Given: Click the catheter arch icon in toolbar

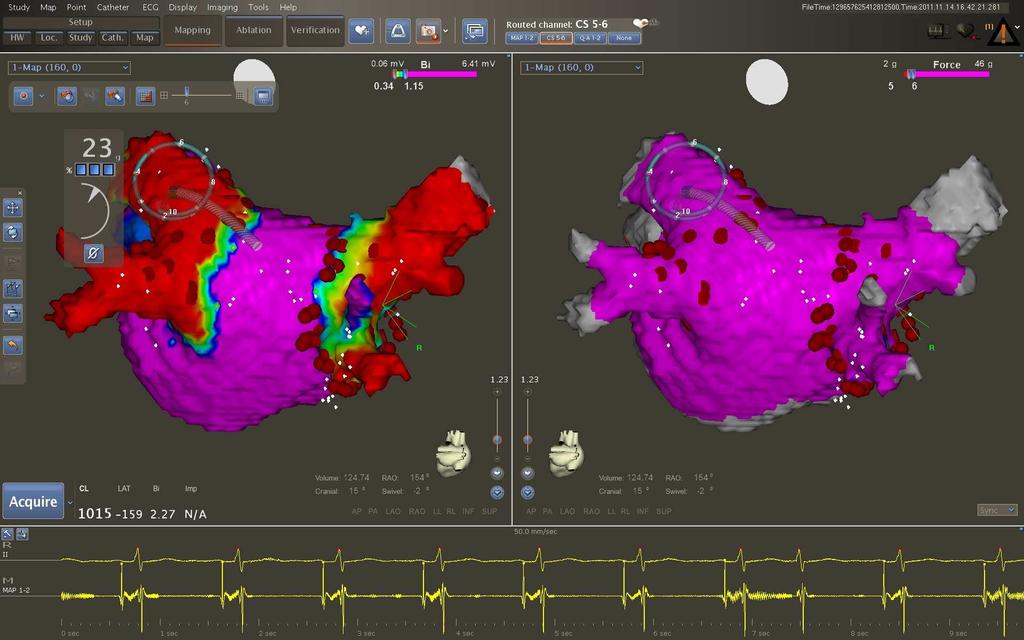Looking at the screenshot, I should (398, 31).
